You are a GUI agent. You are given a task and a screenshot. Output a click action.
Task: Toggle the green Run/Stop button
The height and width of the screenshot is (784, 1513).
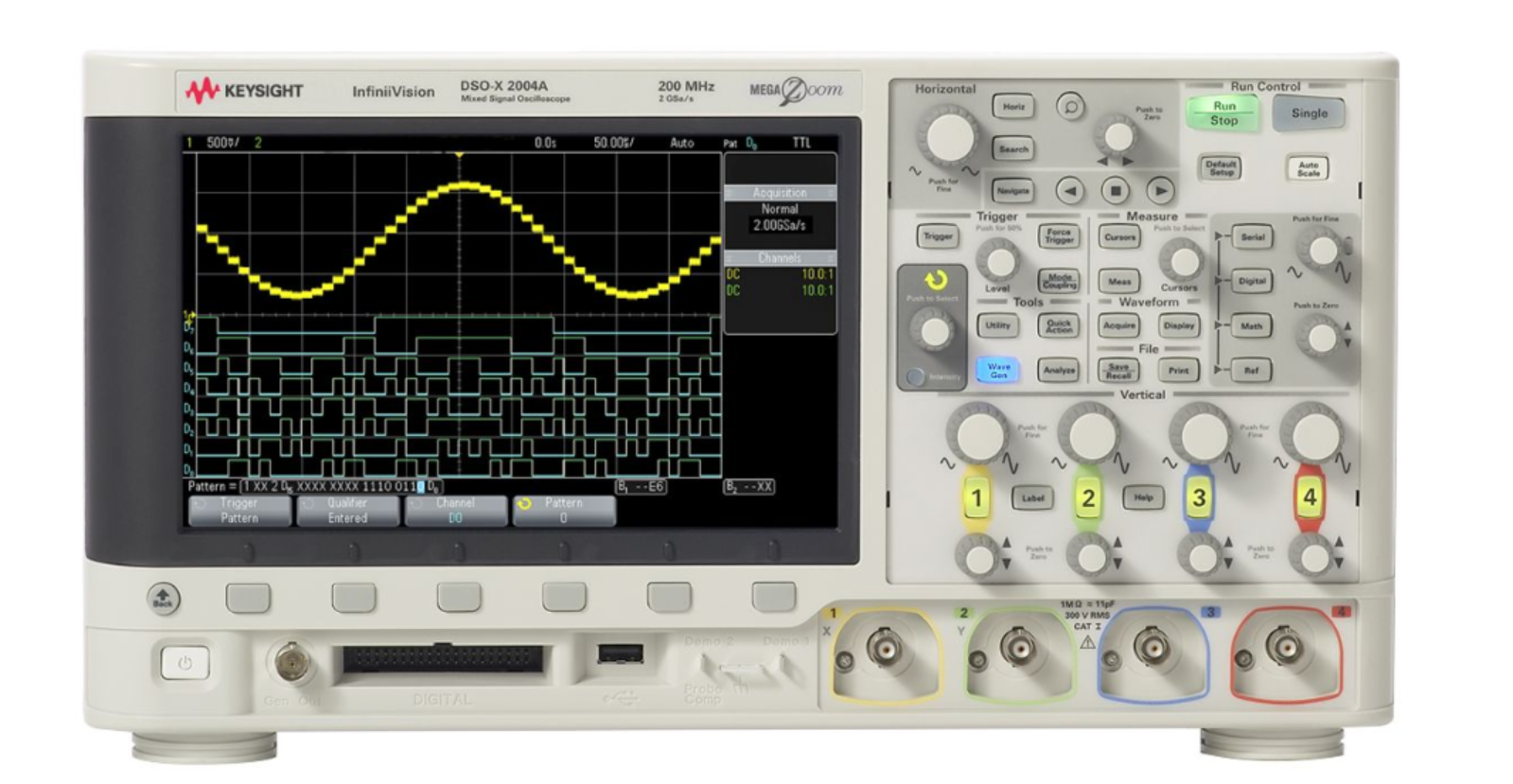[x=1223, y=113]
